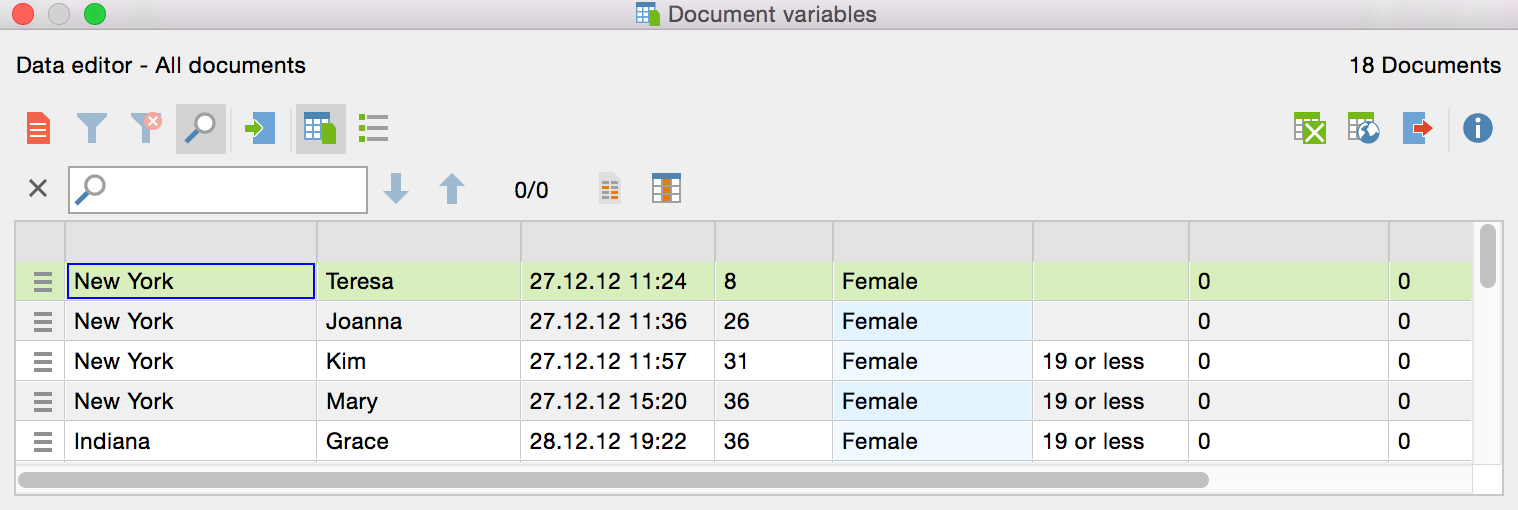1518x510 pixels.
Task: Click the import variables arrow icon
Action: tap(259, 129)
